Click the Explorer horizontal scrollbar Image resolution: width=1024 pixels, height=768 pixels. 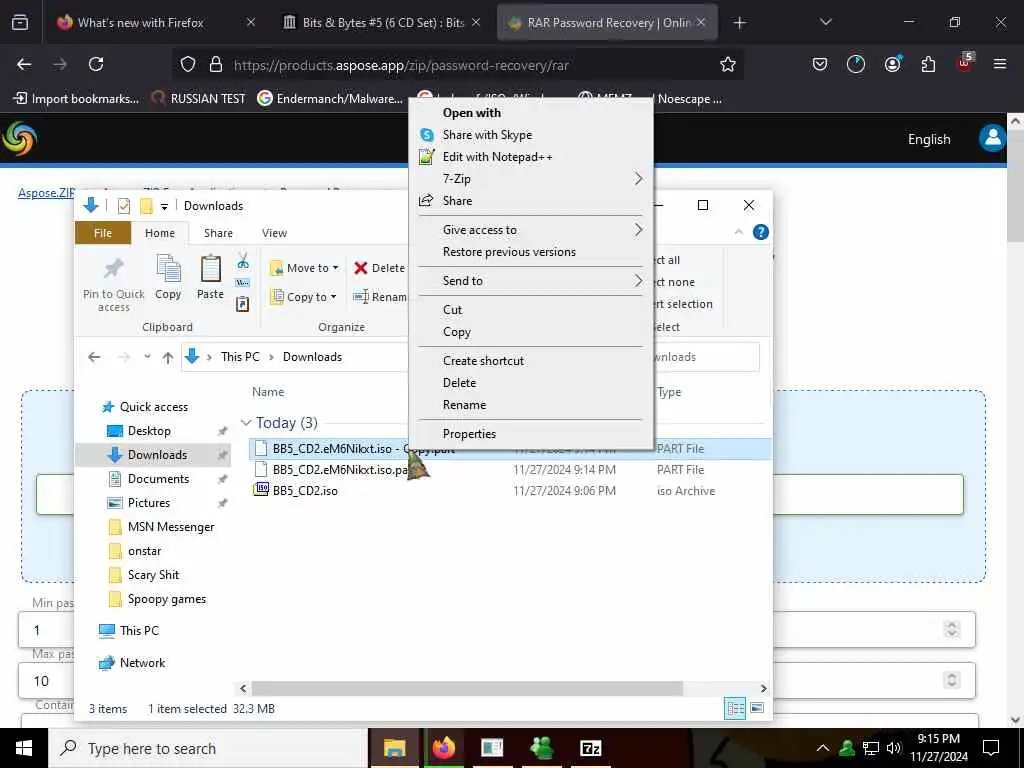(468, 688)
